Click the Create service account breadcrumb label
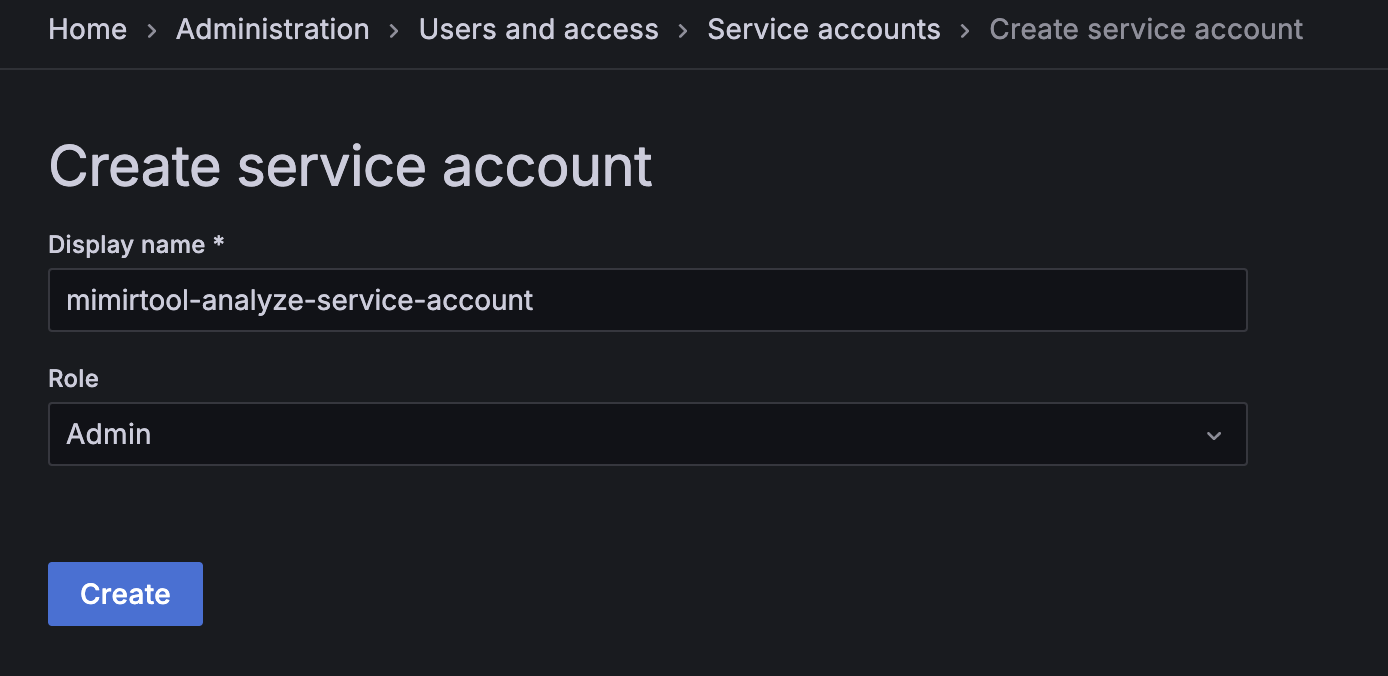 (x=1145, y=30)
